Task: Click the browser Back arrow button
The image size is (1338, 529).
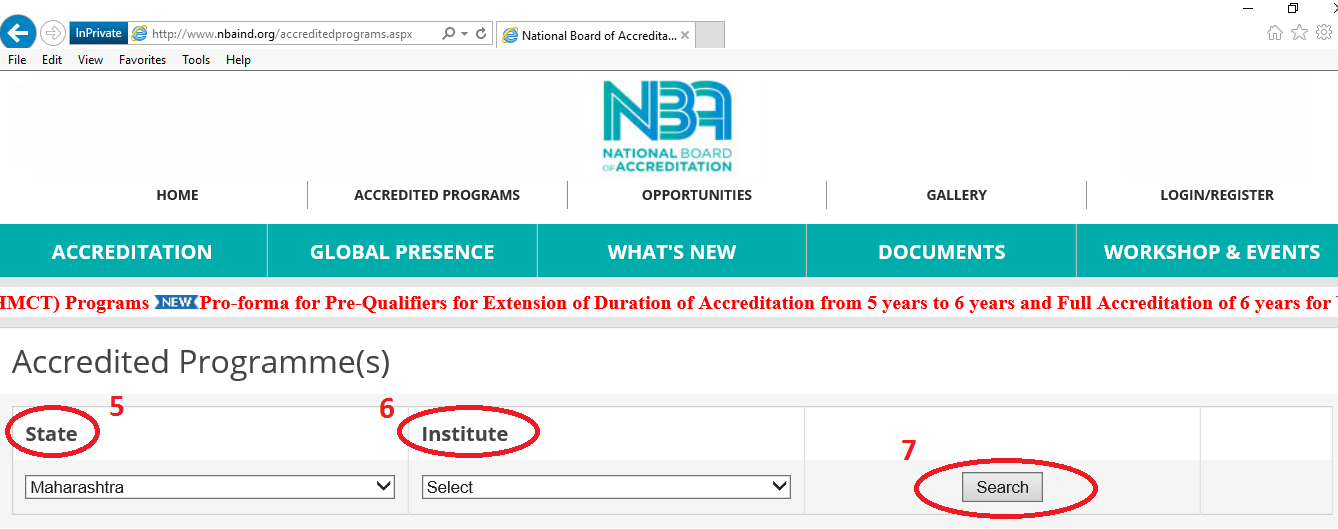Action: coord(18,33)
